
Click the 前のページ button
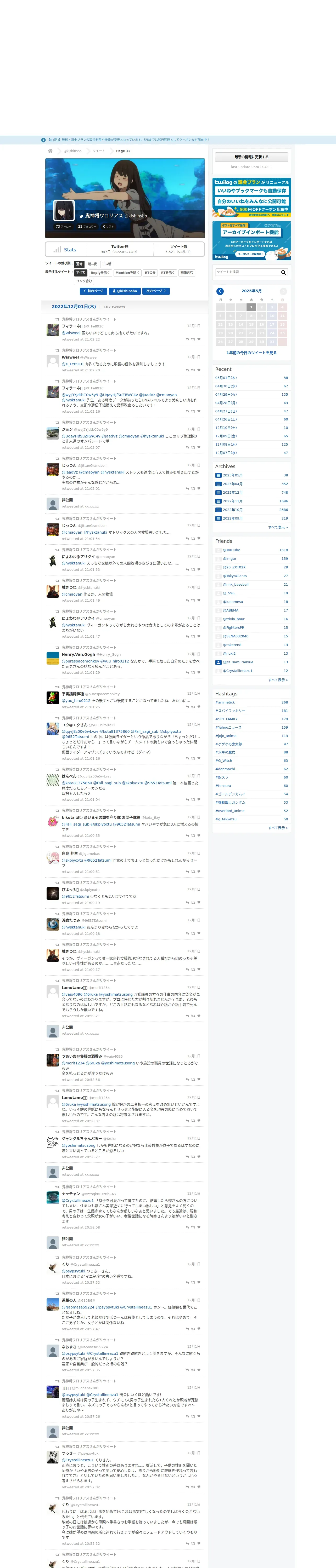pos(94,291)
